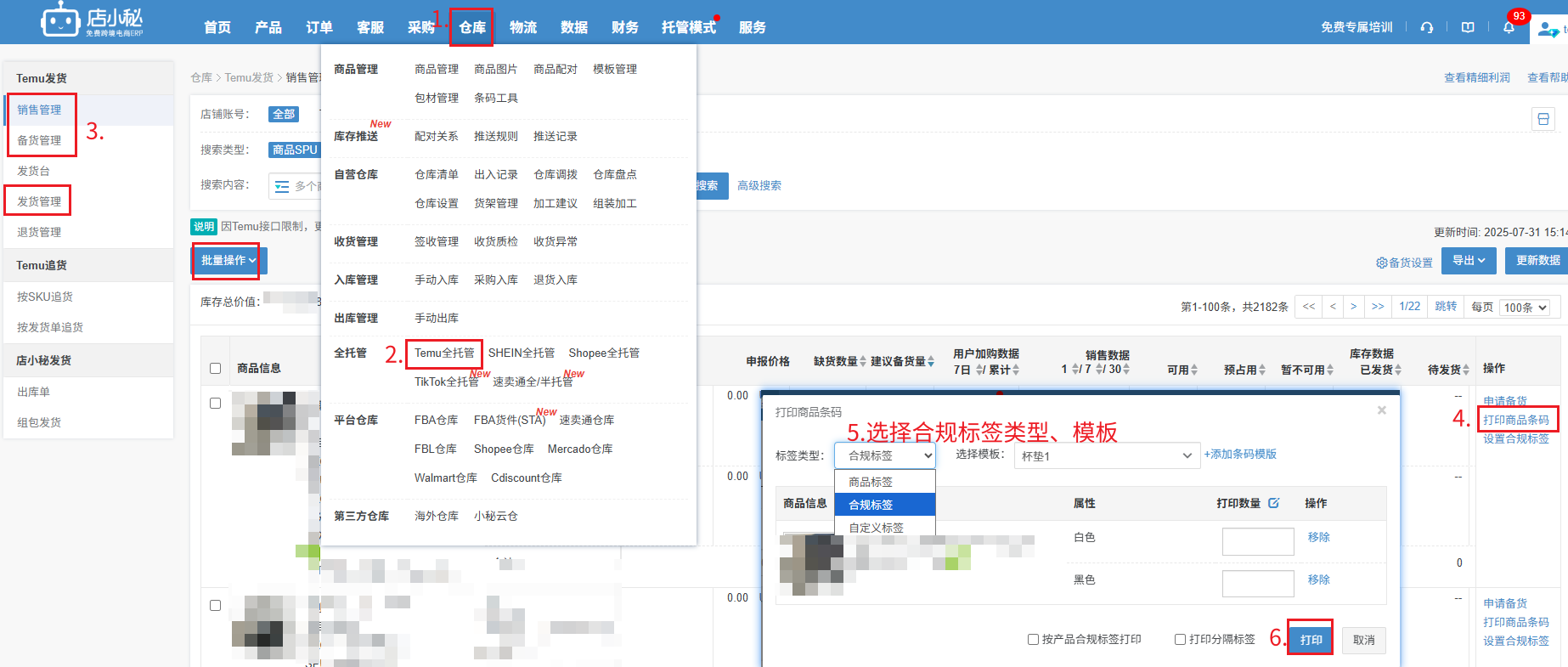The width and height of the screenshot is (1568, 667).
Task: Choose SHEIN全托管 in warehouse menu
Action: (522, 353)
